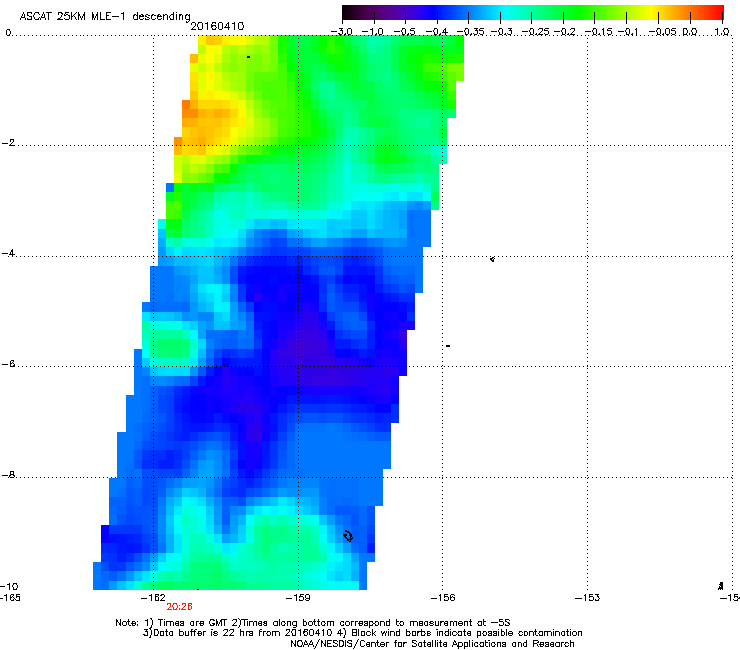
Task: Click latitude axis label "-4"
Action: pos(8,253)
